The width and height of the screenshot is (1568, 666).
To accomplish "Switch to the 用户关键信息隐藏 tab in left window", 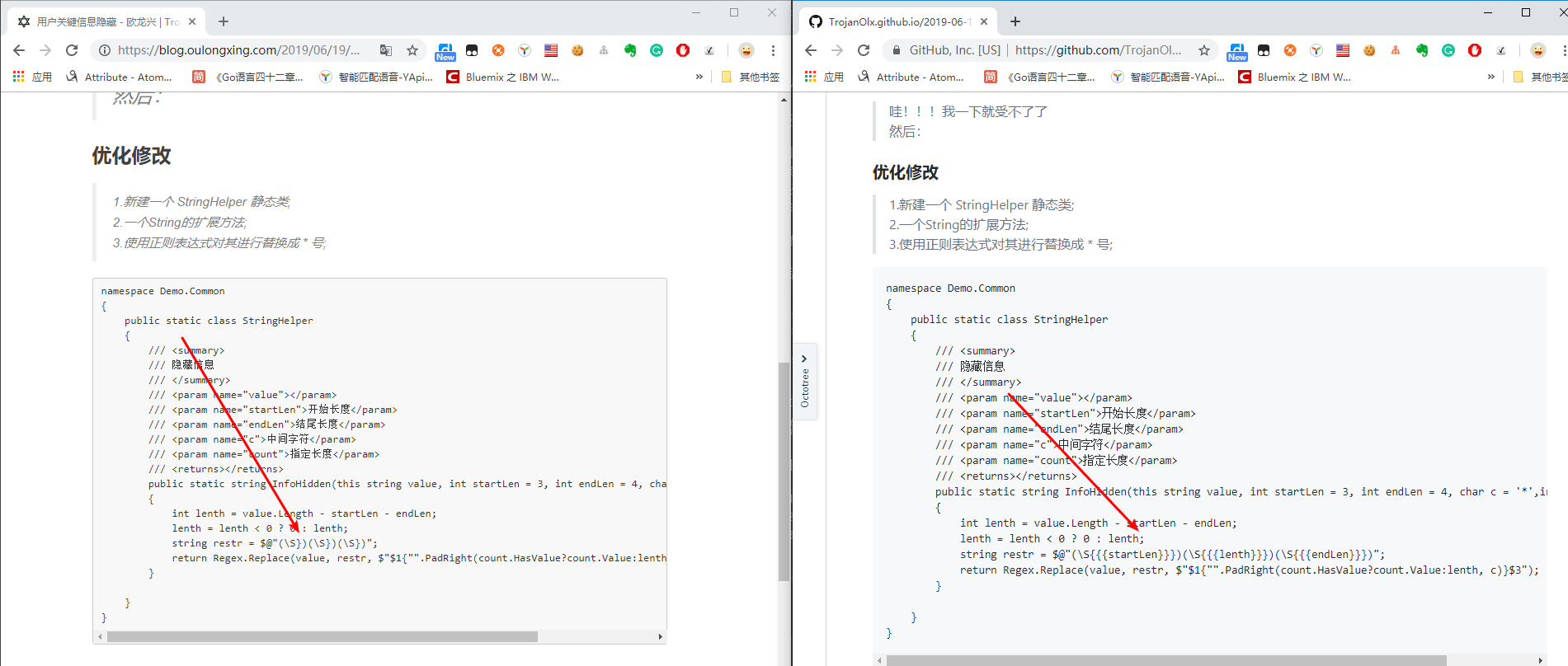I will [106, 21].
